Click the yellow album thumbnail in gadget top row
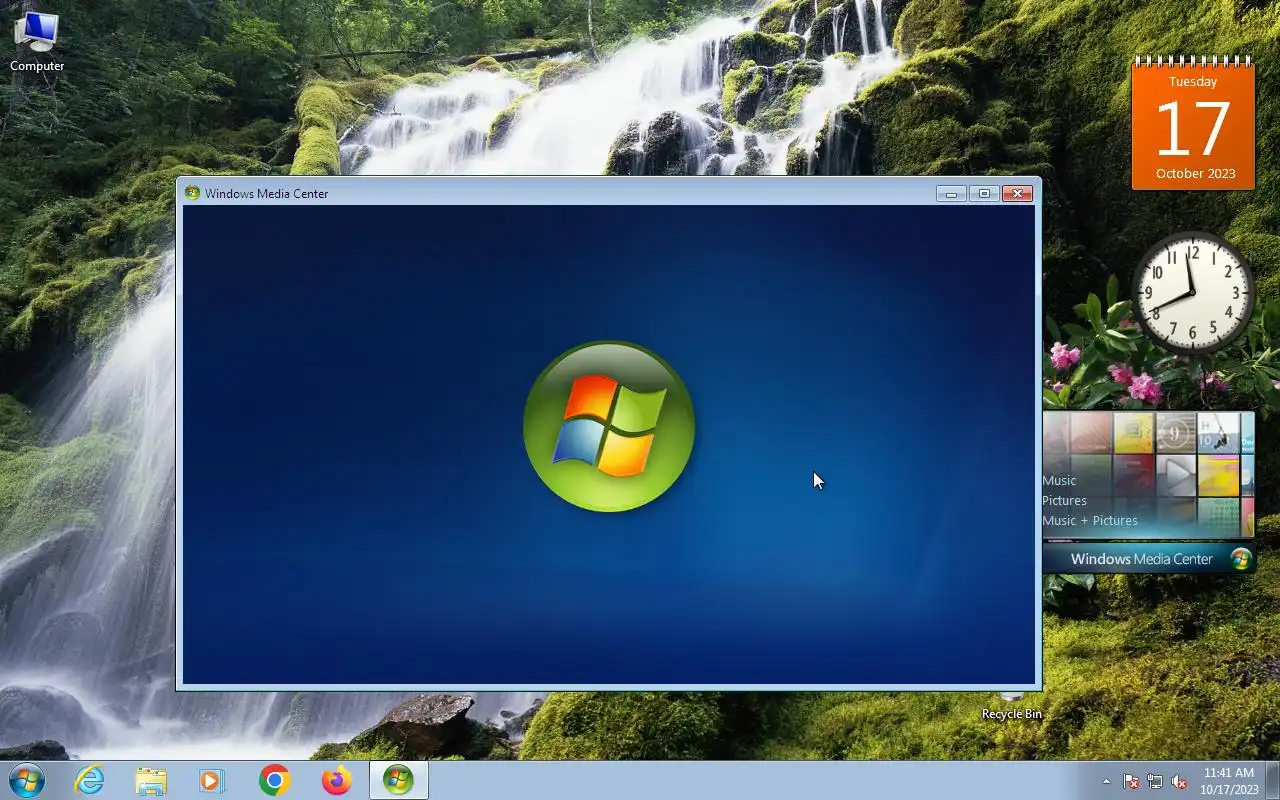The image size is (1280, 800). point(1133,433)
